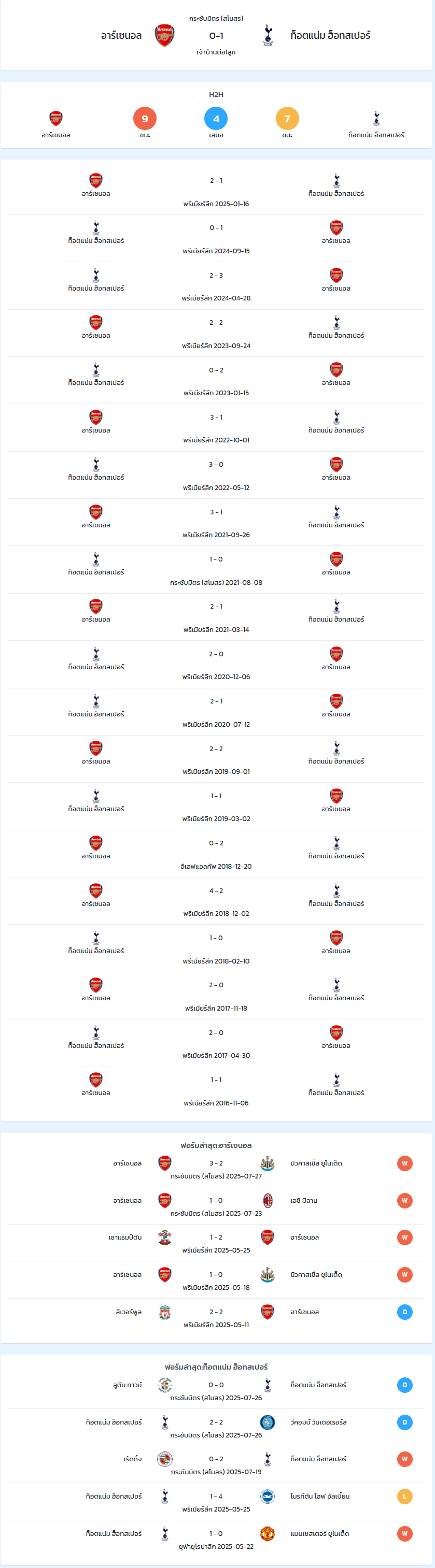The height and width of the screenshot is (1568, 435).
Task: Click the Southampton crest in Arsenal form
Action: click(x=164, y=1238)
